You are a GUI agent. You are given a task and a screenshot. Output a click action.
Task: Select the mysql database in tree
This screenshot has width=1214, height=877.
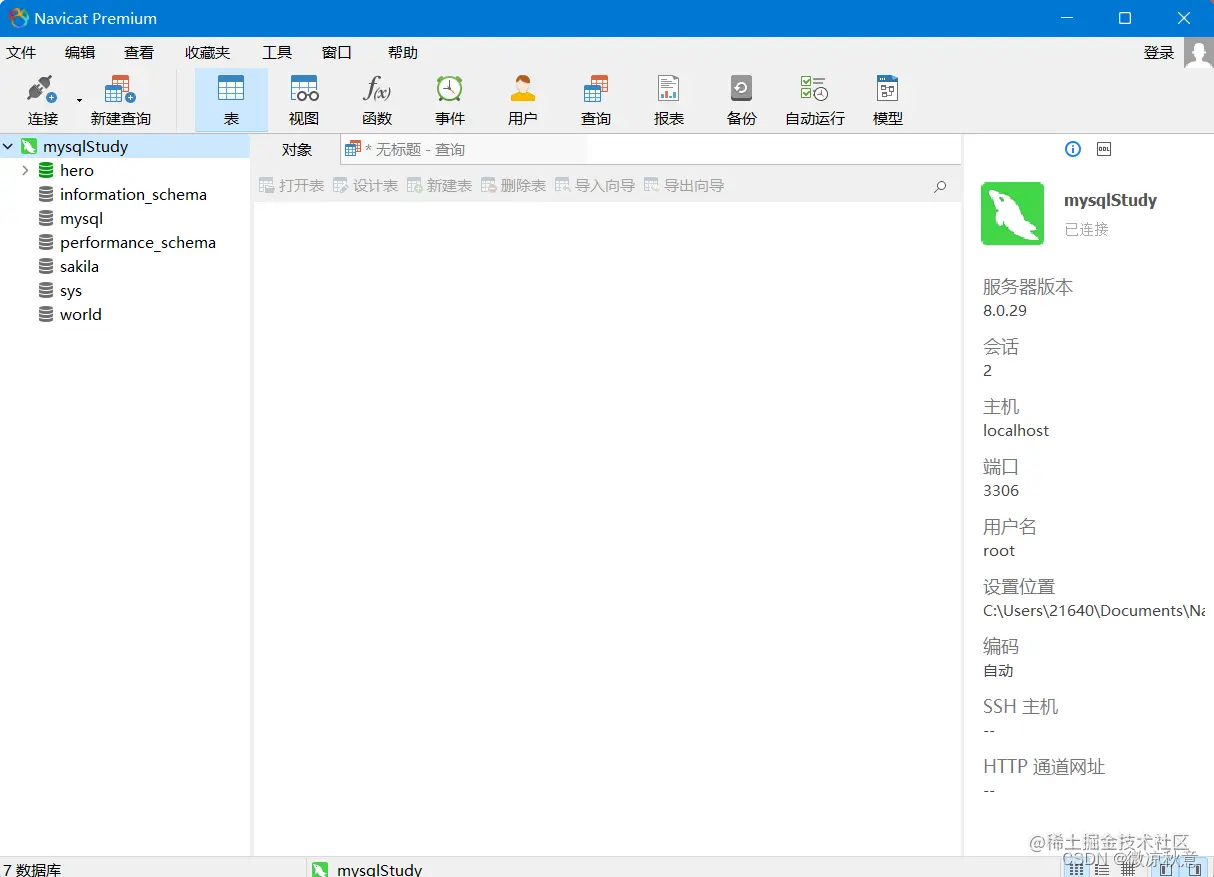[x=81, y=219]
